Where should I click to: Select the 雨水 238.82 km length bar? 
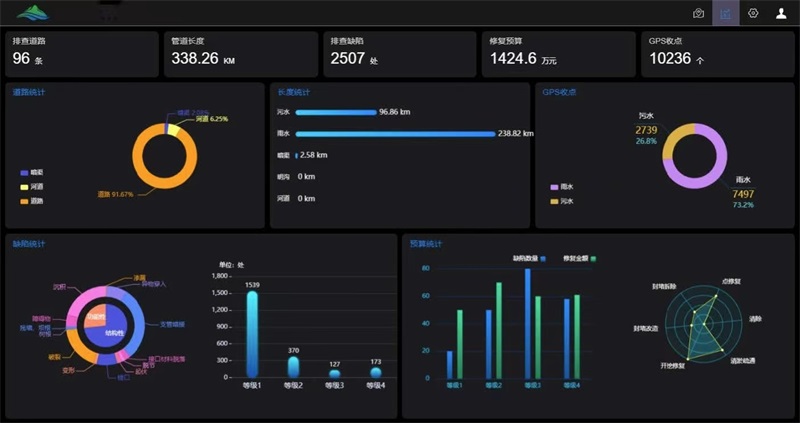[x=395, y=133]
